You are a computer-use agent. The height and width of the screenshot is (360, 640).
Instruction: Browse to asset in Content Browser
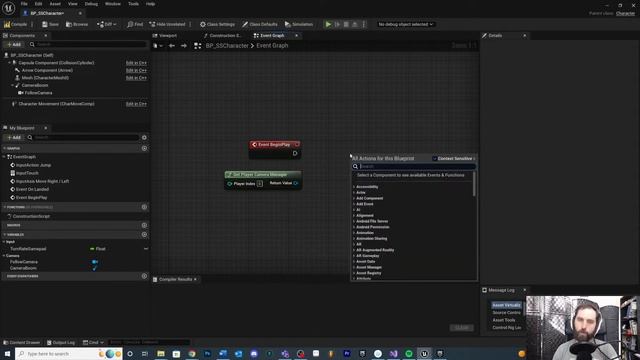tap(77, 24)
